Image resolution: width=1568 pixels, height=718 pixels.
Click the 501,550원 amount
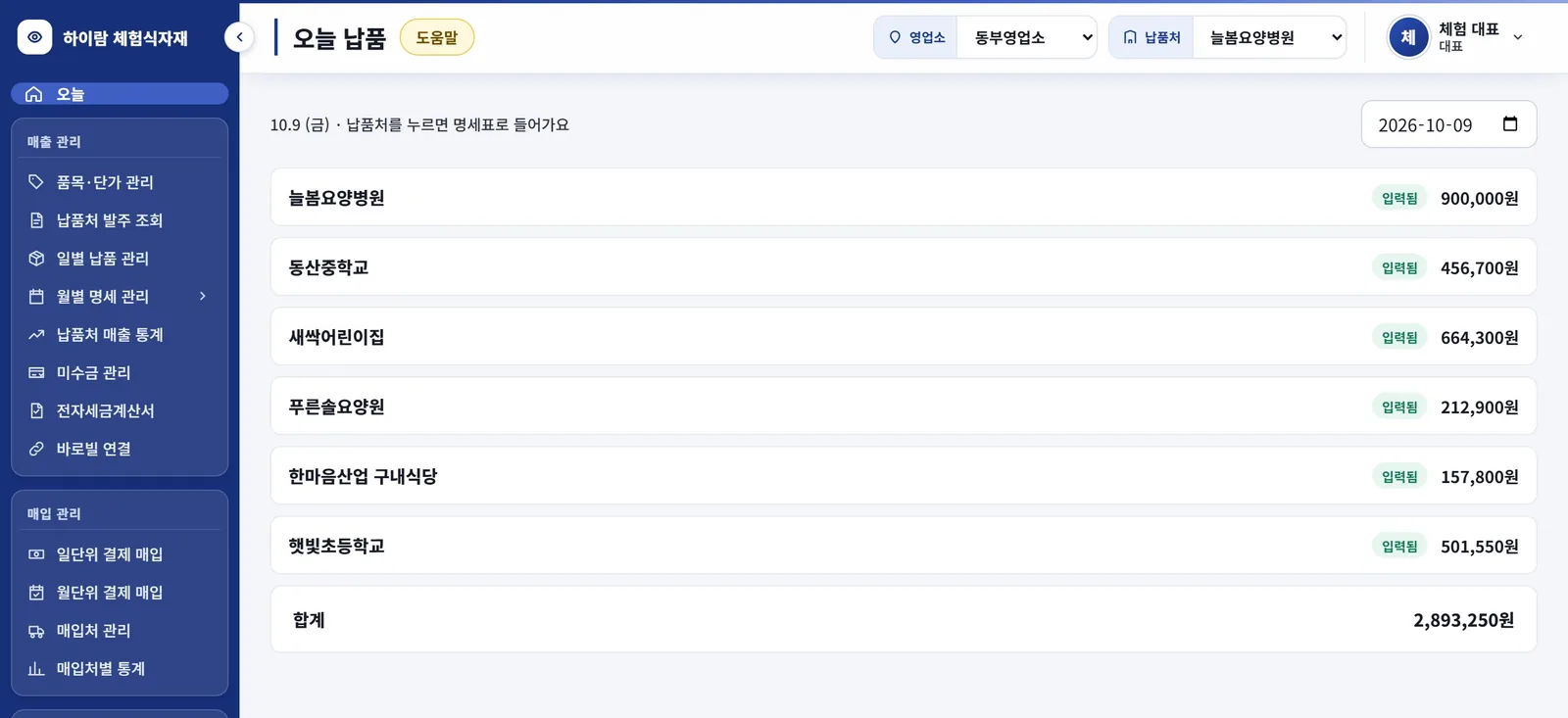click(x=1480, y=547)
